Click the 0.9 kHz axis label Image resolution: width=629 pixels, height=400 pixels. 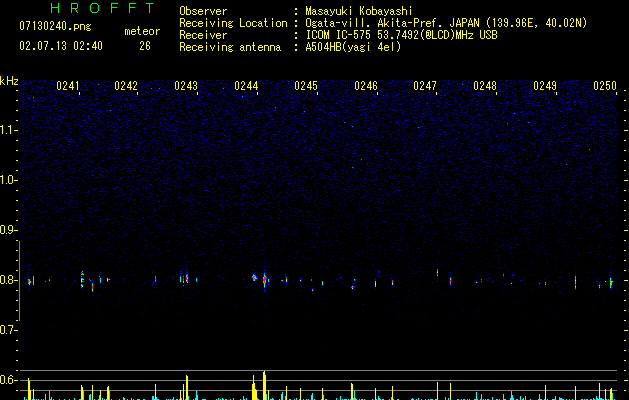(x=8, y=230)
